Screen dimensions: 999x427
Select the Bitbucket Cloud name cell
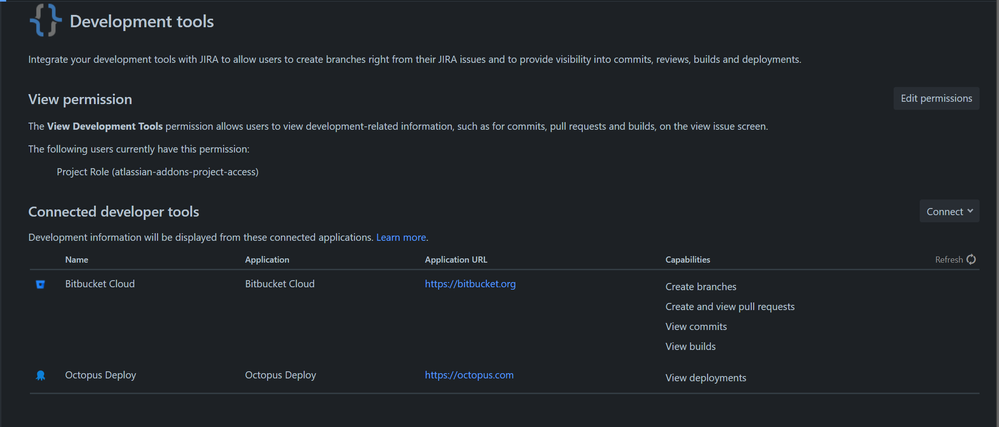pyautogui.click(x=99, y=284)
